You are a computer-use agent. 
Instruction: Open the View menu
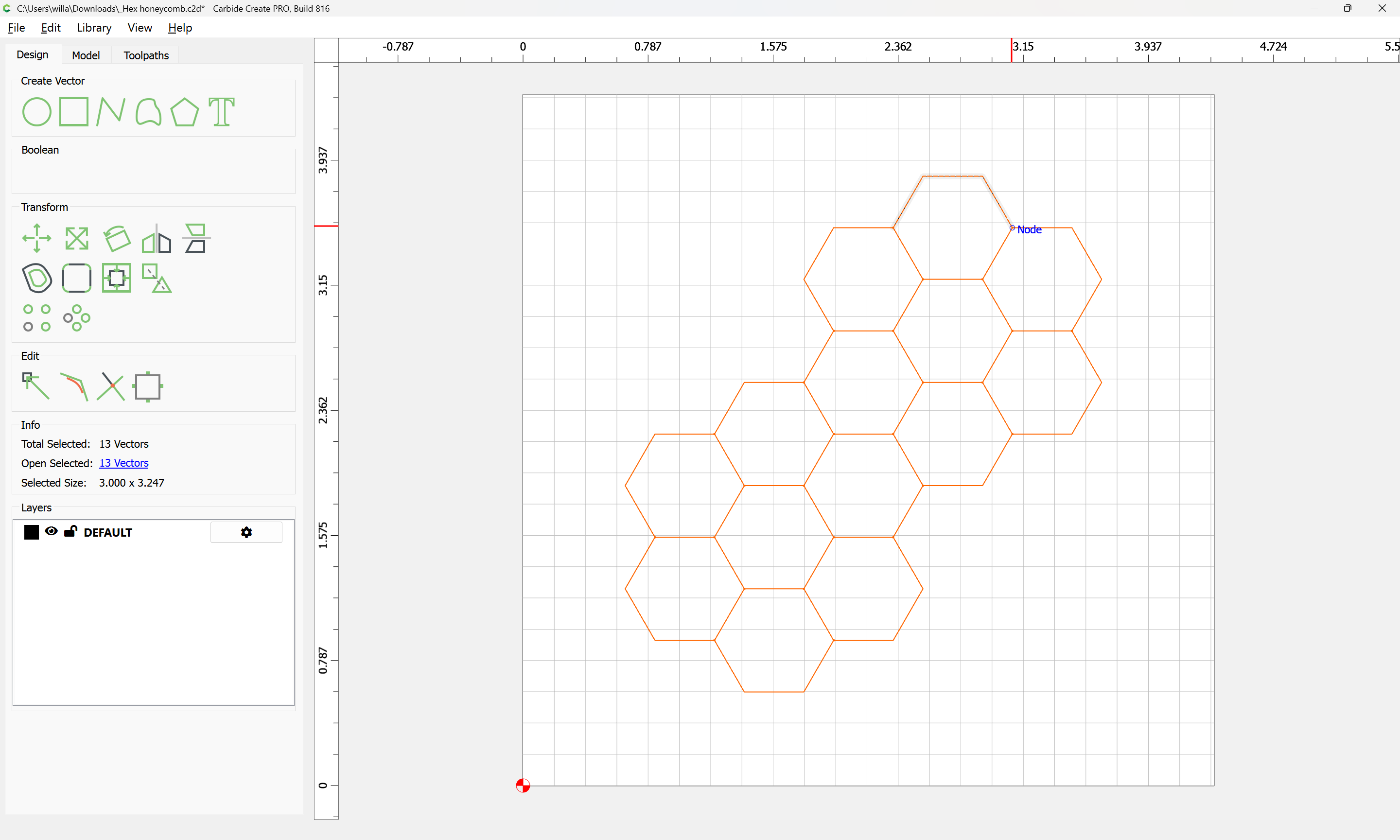[x=140, y=27]
